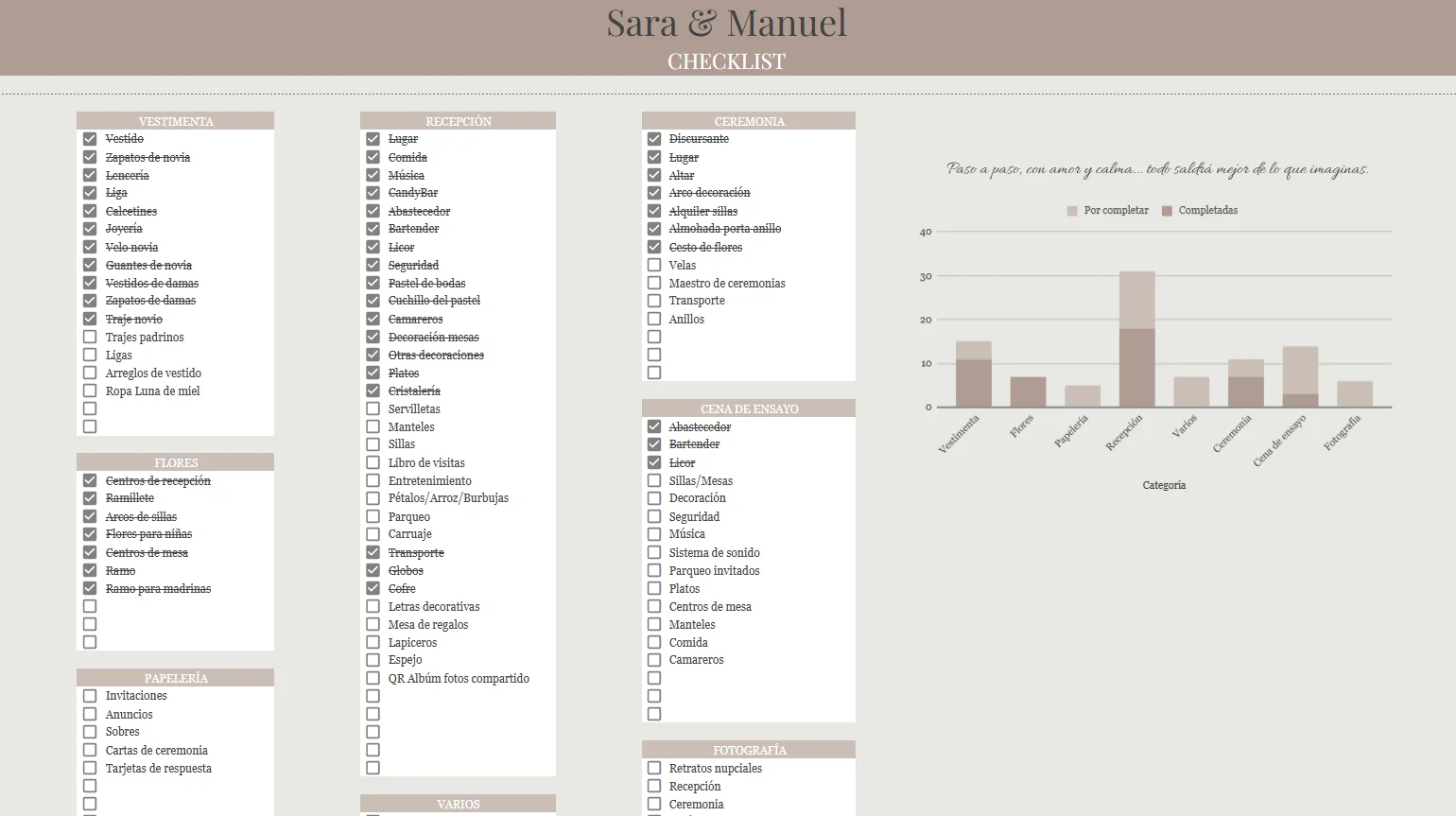Image resolution: width=1456 pixels, height=816 pixels.
Task: Click the Letras decorativas item text
Action: pos(434,607)
